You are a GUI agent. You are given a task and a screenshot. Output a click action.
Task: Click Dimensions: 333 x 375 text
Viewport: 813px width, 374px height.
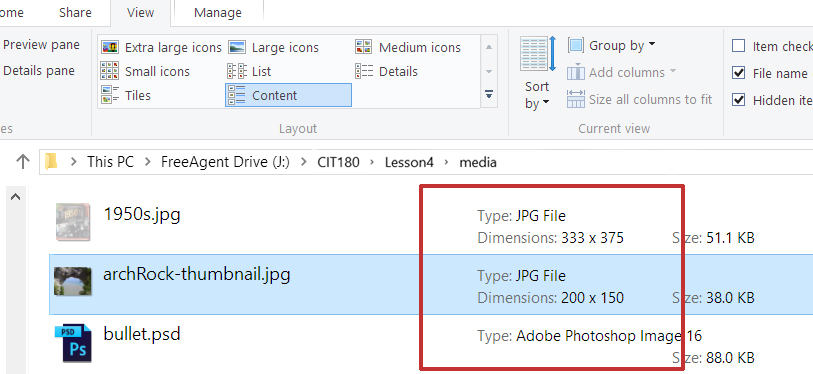551,238
